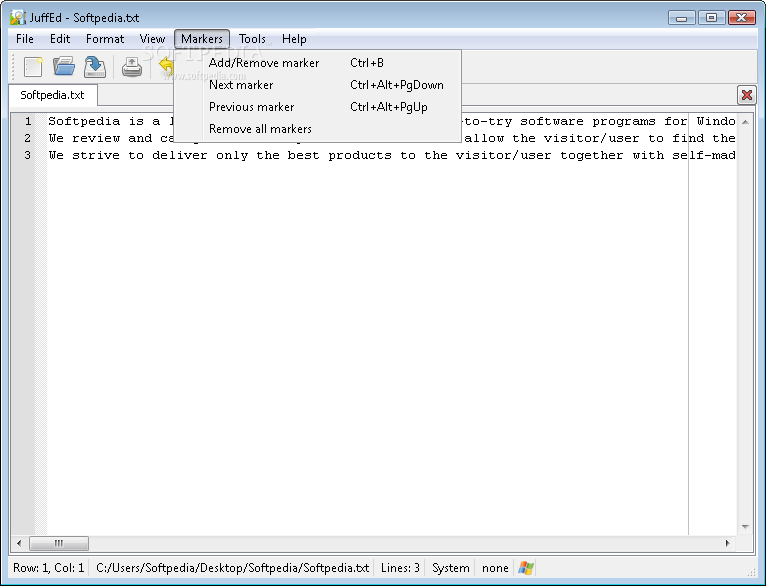Choose Next marker menu entry
This screenshot has width=766, height=586.
(x=318, y=85)
